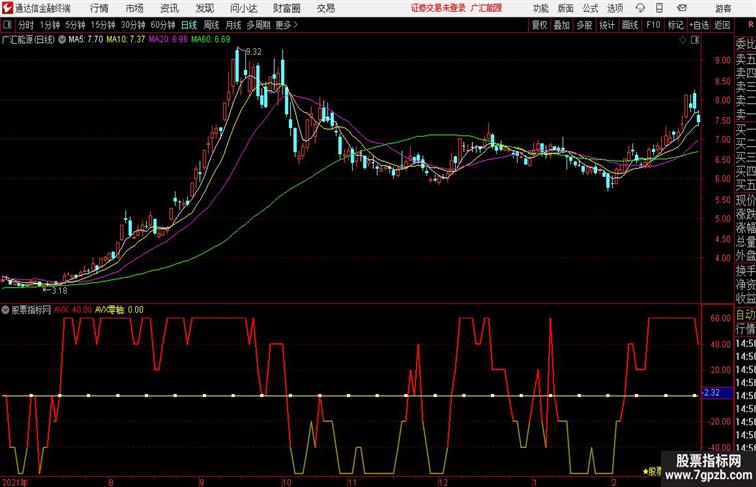Image resolution: width=756 pixels, height=487 pixels.
Task: Switch to 30分钟 chart period
Action: (133, 25)
